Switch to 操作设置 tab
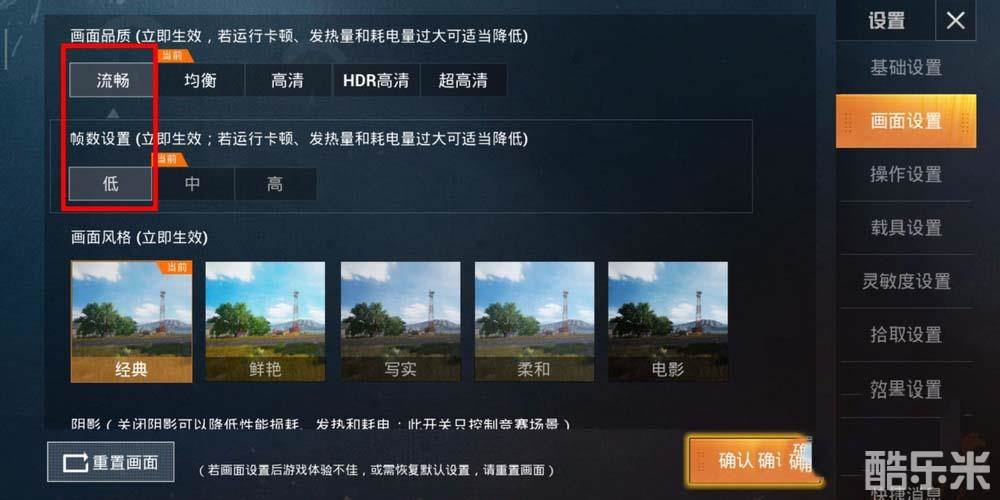Viewport: 1000px width, 500px height. 906,174
